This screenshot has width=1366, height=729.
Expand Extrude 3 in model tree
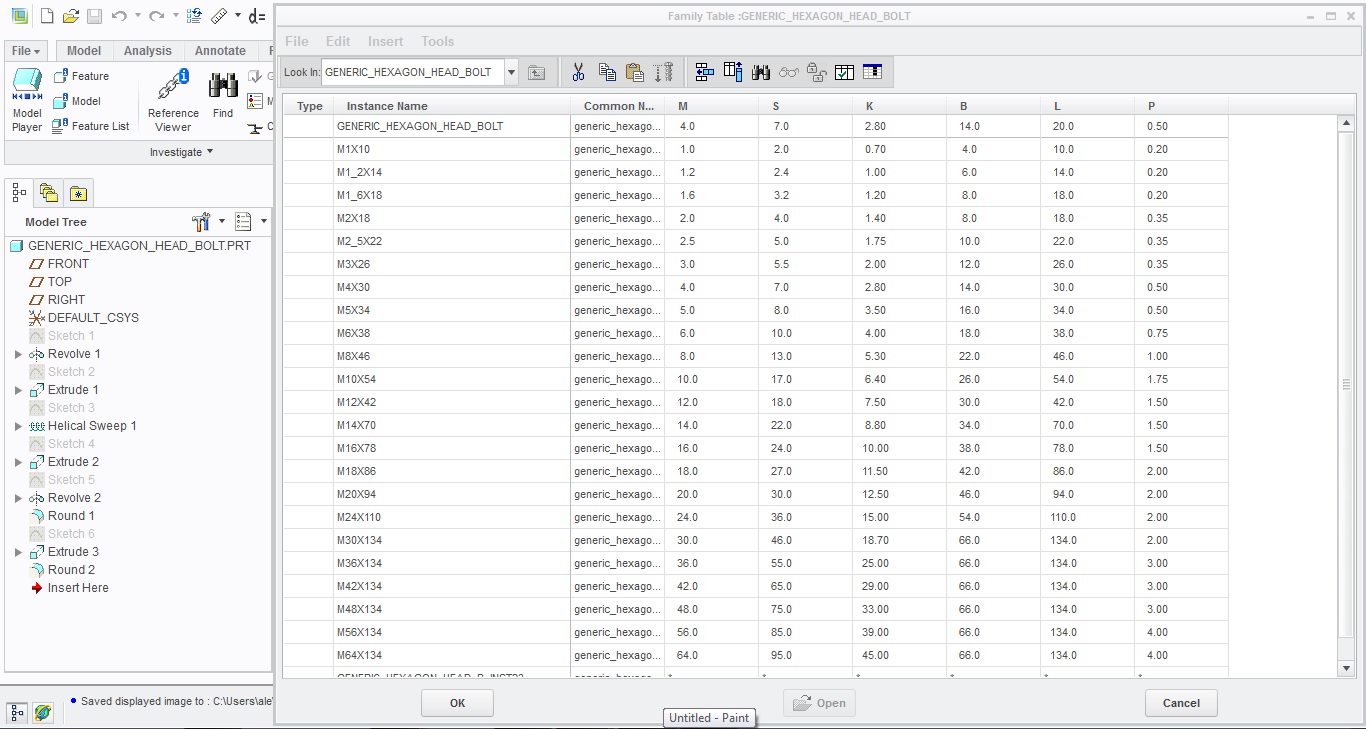point(18,552)
